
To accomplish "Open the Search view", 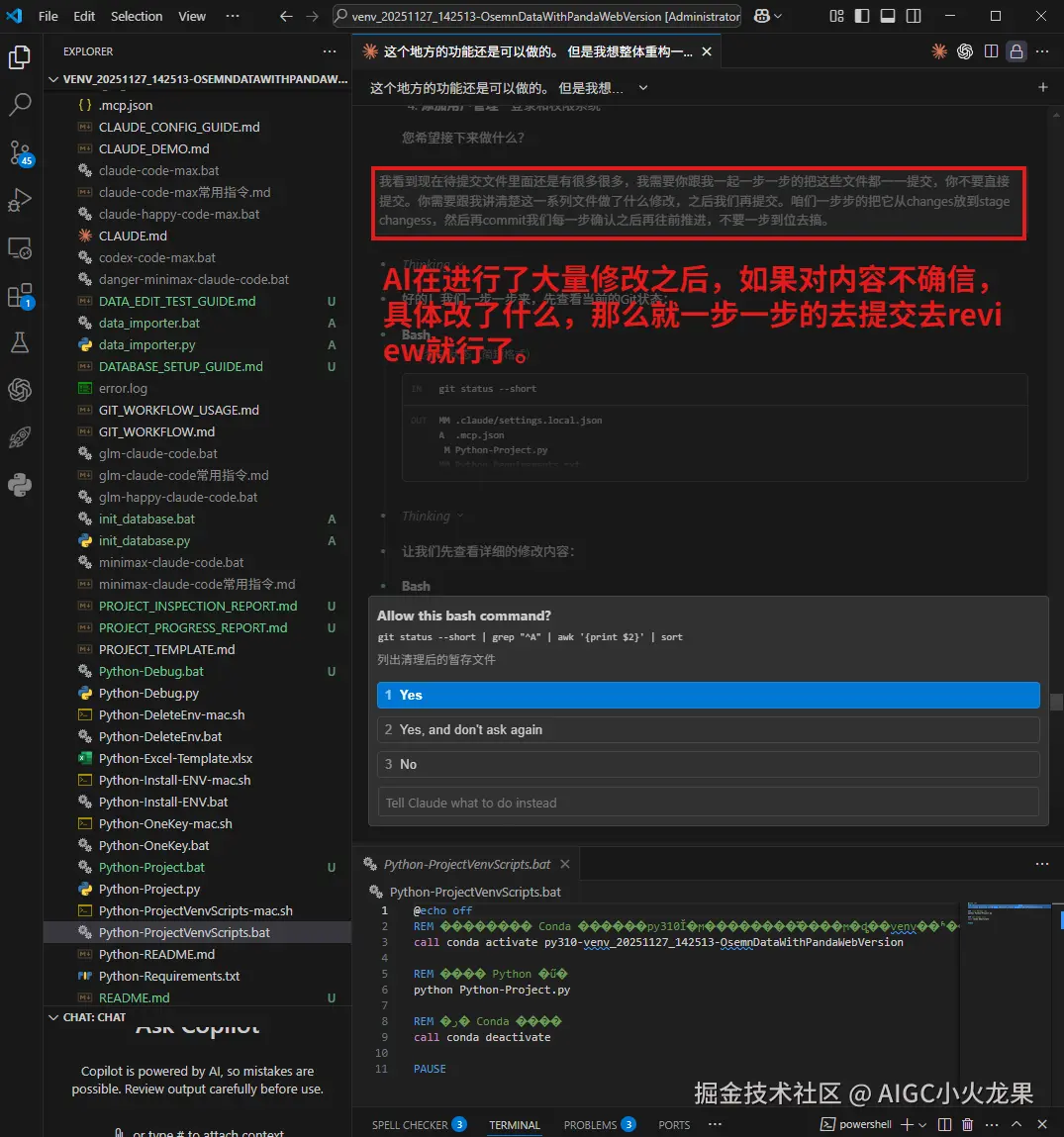I will pyautogui.click(x=22, y=105).
